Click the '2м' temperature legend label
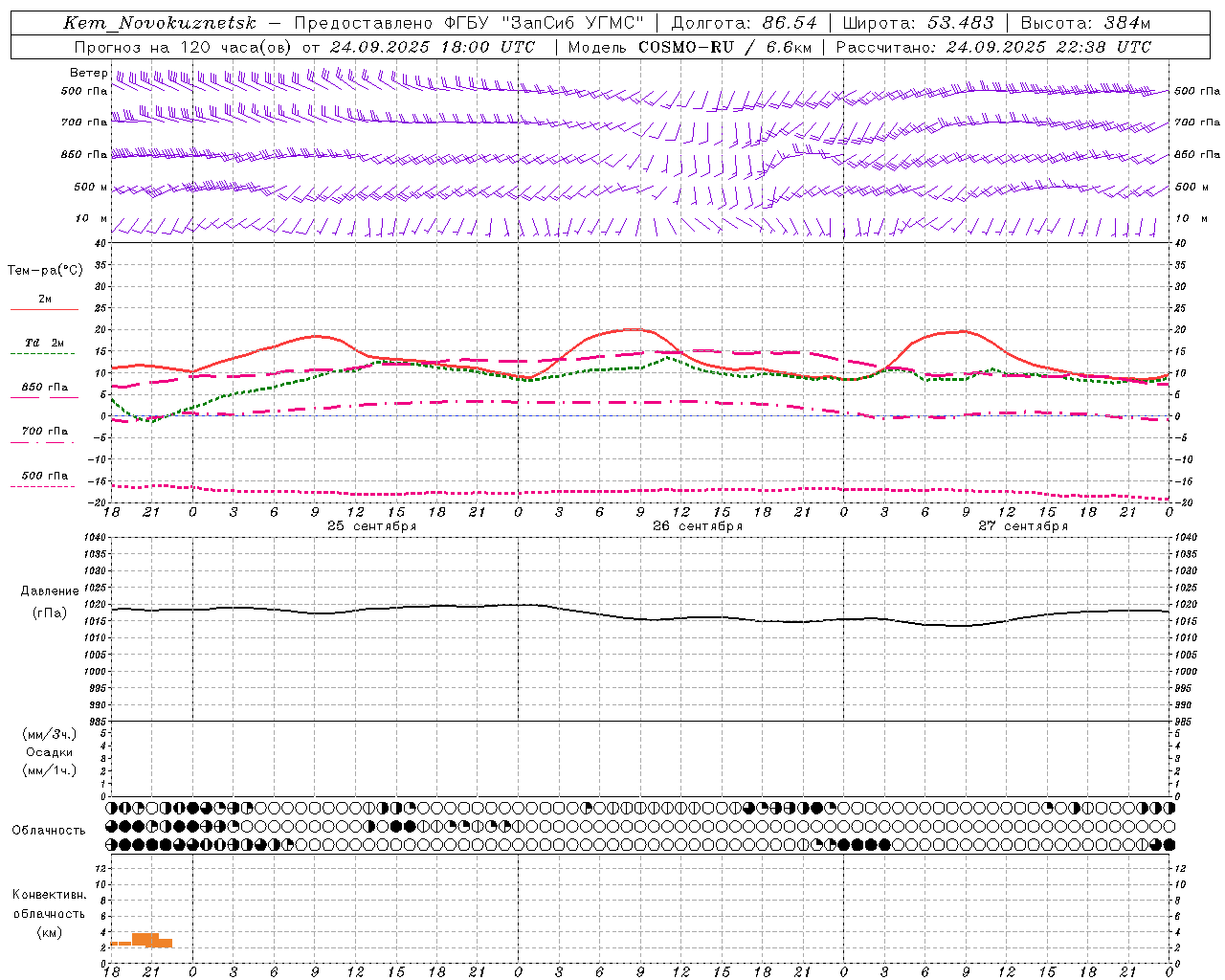 (x=45, y=299)
